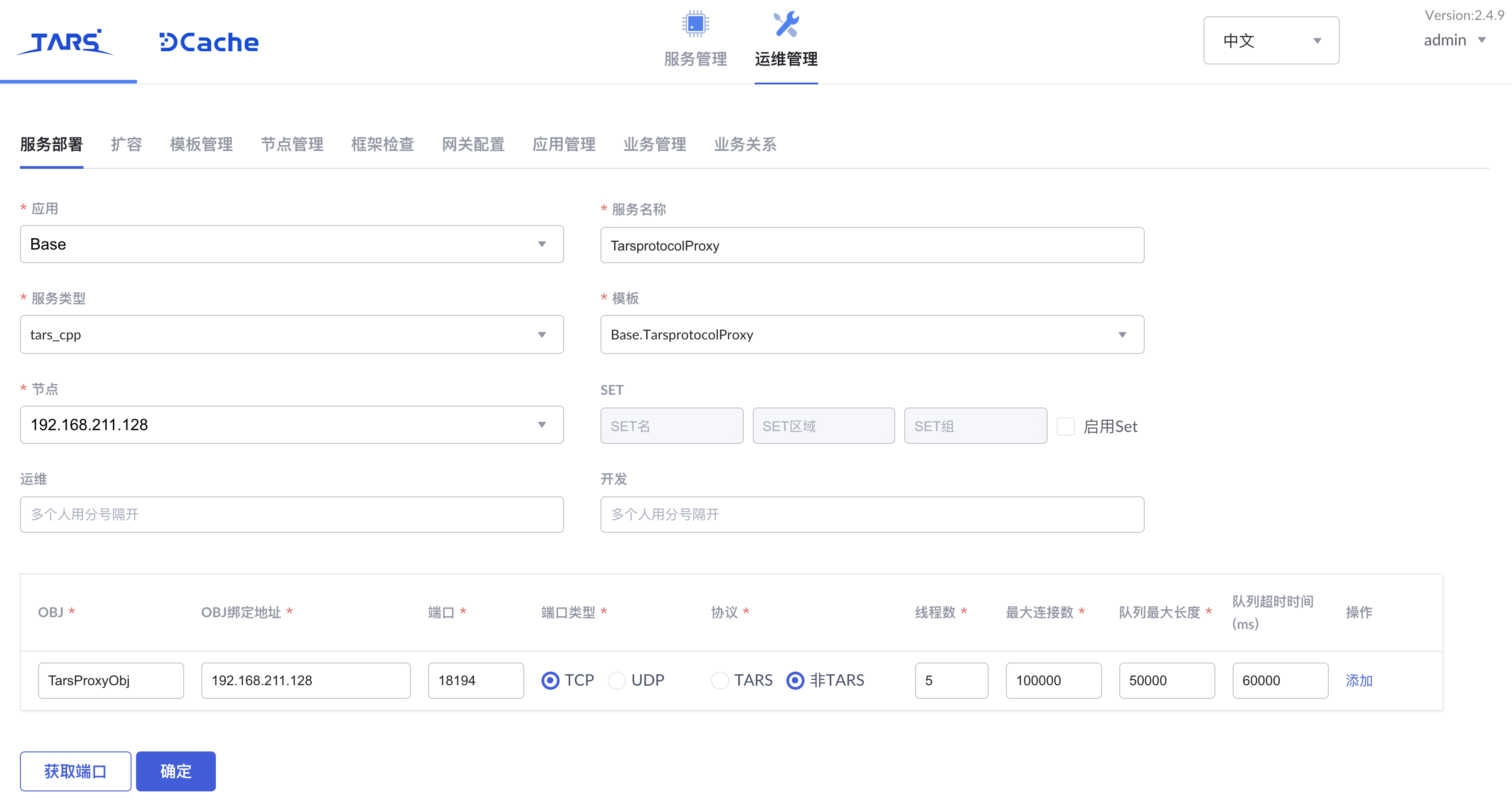Viewport: 1512px width, 805px height.
Task: Click the 服务名称 input field
Action: tap(872, 245)
